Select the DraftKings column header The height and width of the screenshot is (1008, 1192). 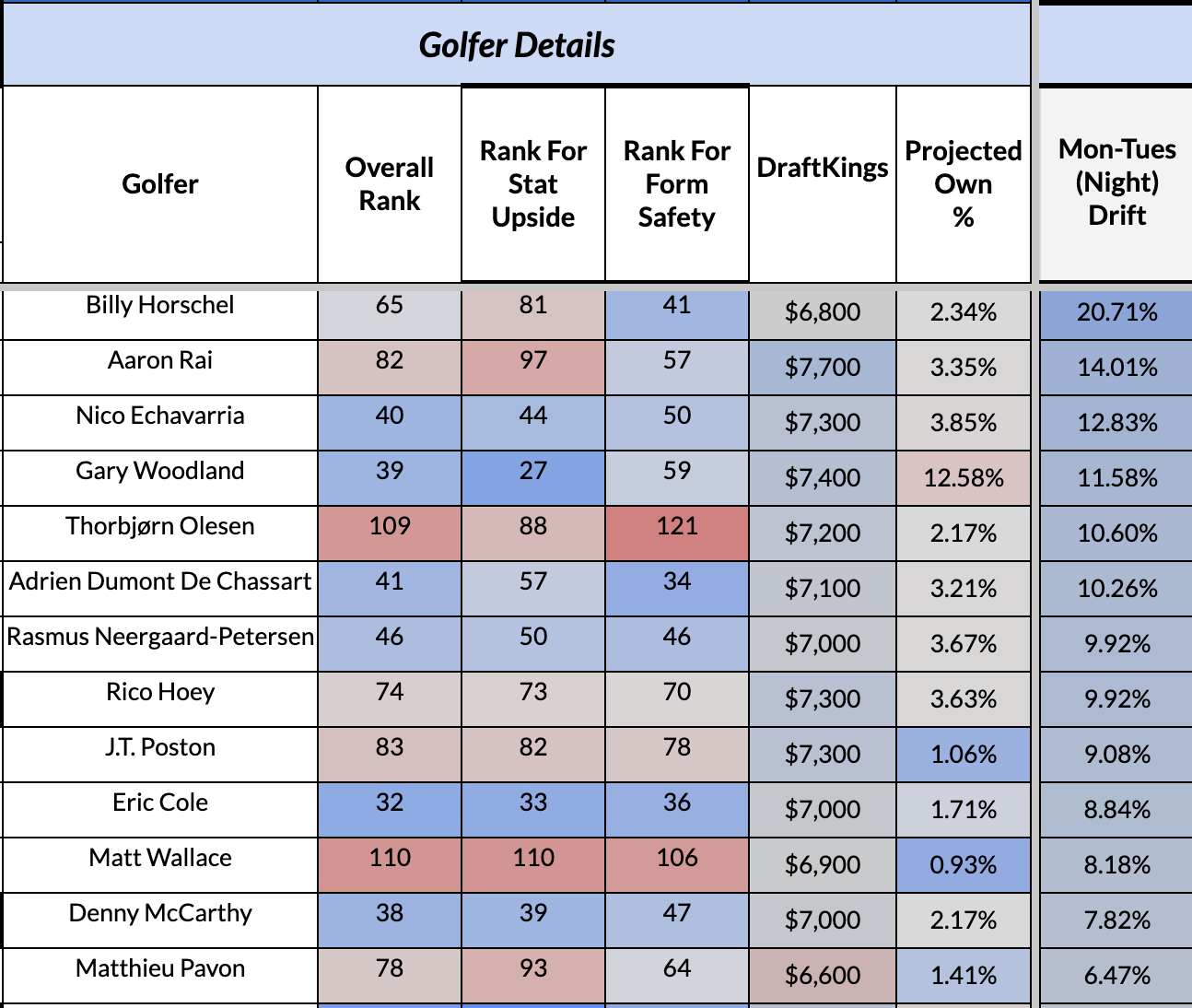(x=822, y=168)
